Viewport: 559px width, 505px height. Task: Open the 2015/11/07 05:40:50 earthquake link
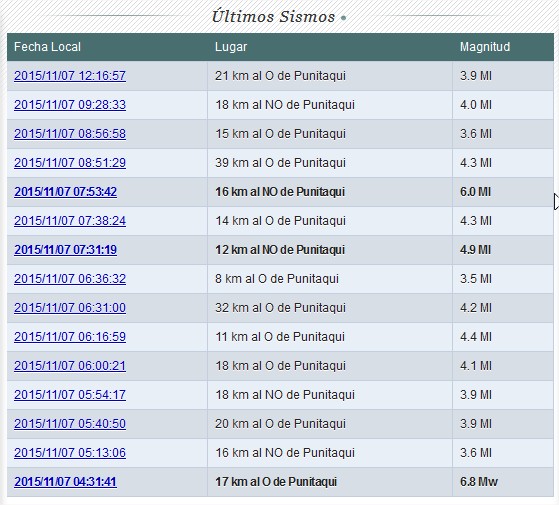[x=70, y=424]
